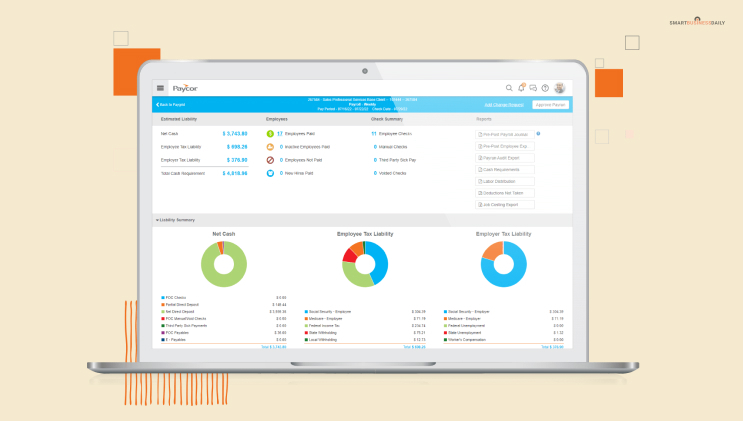This screenshot has height=421, width=743.
Task: Click Medicare - Employer legend entry
Action: point(462,319)
